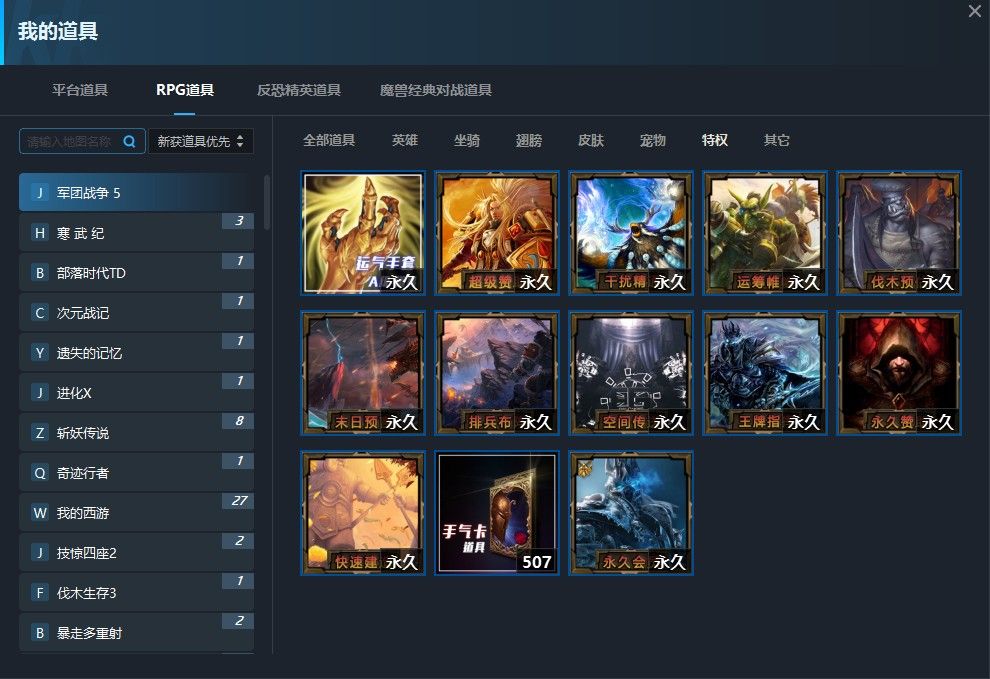The image size is (990, 679).
Task: Select the 王牌指 item icon
Action: (x=764, y=372)
